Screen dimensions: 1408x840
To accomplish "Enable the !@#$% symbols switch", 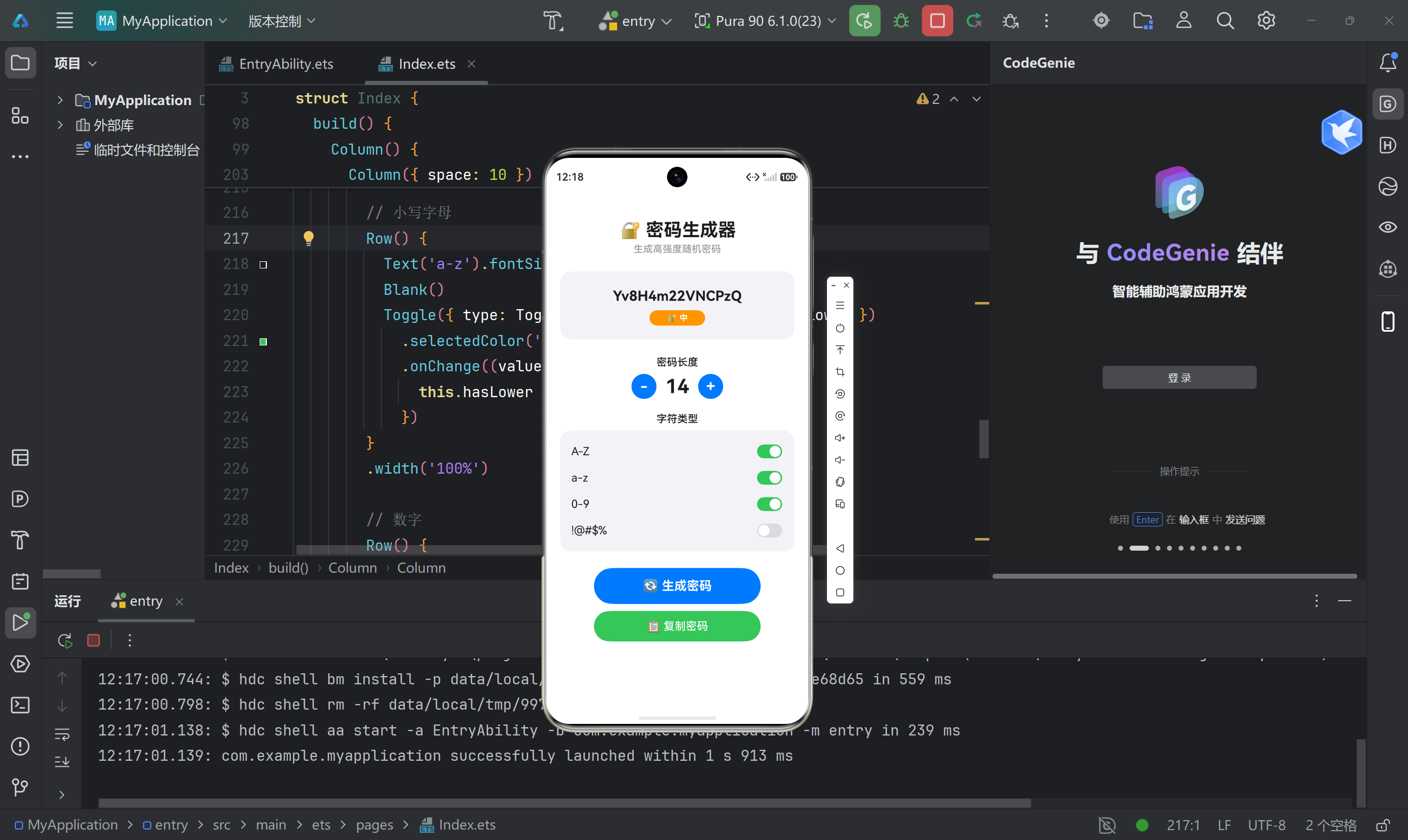I will point(769,530).
